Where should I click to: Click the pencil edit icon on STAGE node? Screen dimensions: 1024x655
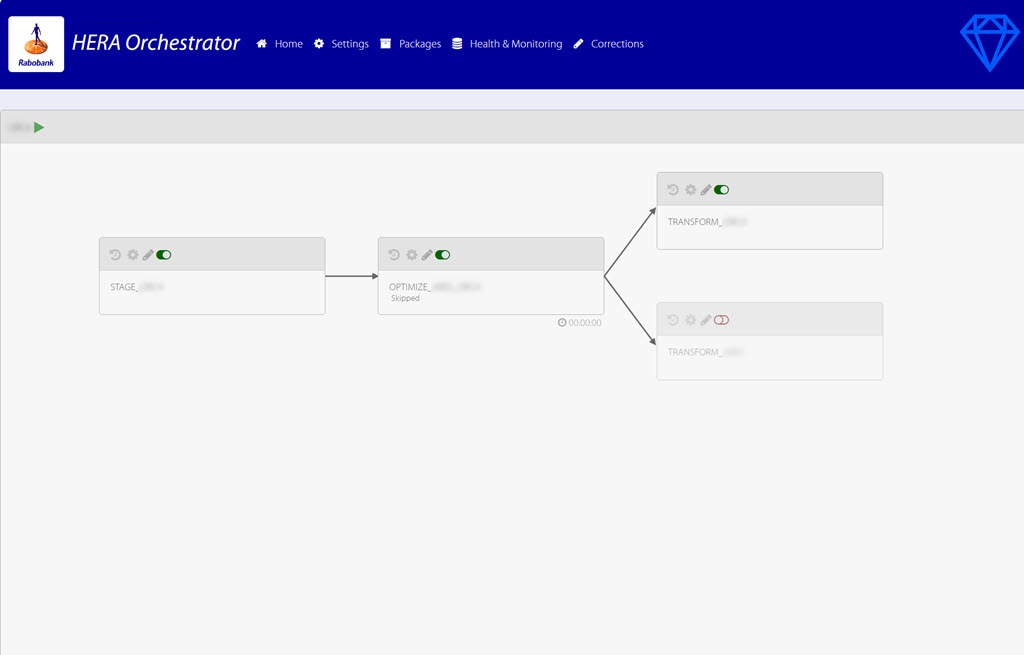pyautogui.click(x=148, y=254)
